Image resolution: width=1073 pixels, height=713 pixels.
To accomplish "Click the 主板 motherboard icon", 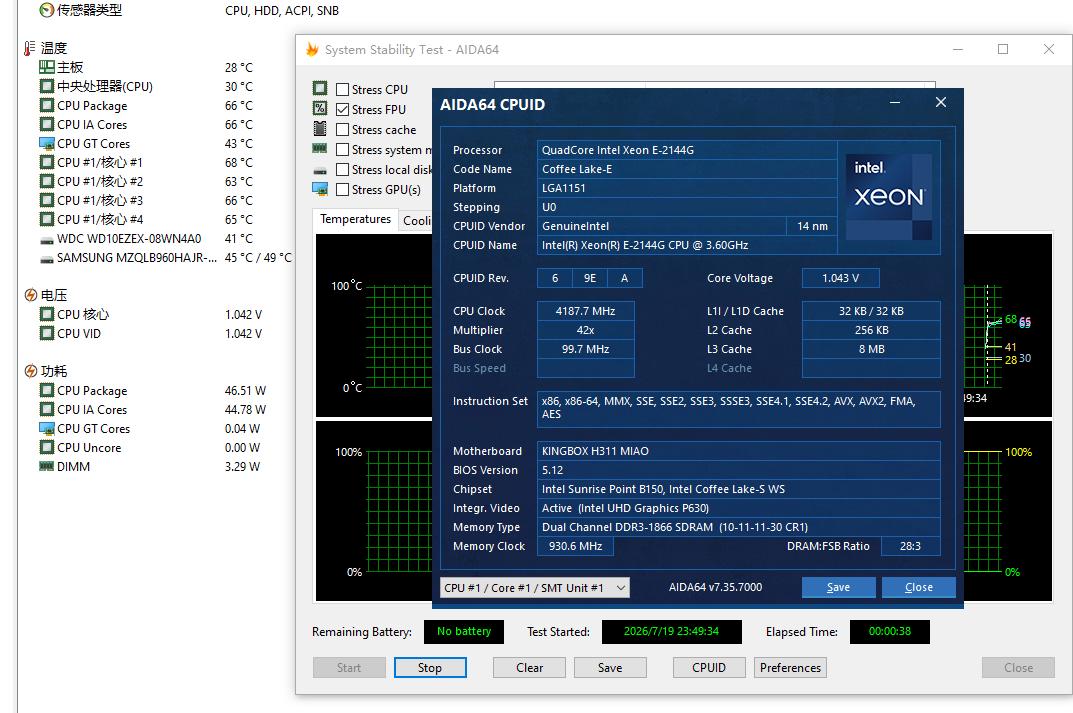I will pos(47,67).
